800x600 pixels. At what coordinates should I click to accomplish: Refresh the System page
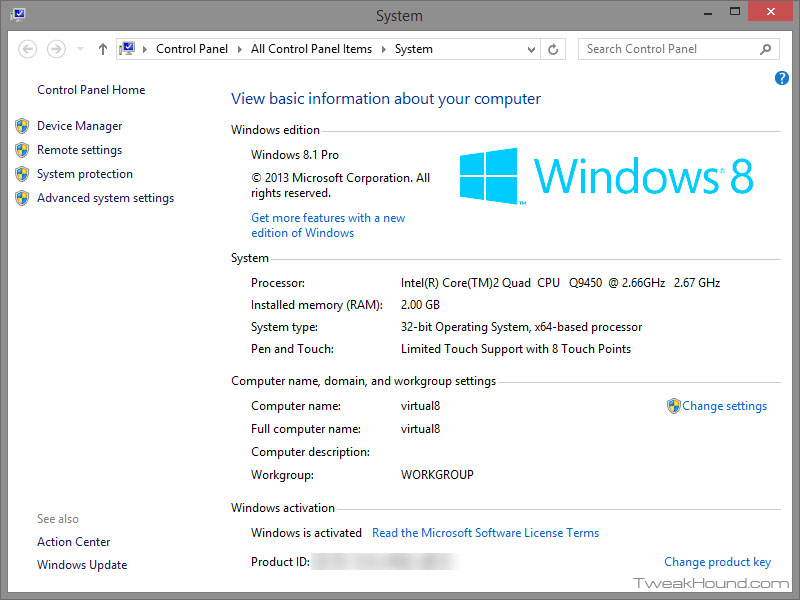(553, 49)
